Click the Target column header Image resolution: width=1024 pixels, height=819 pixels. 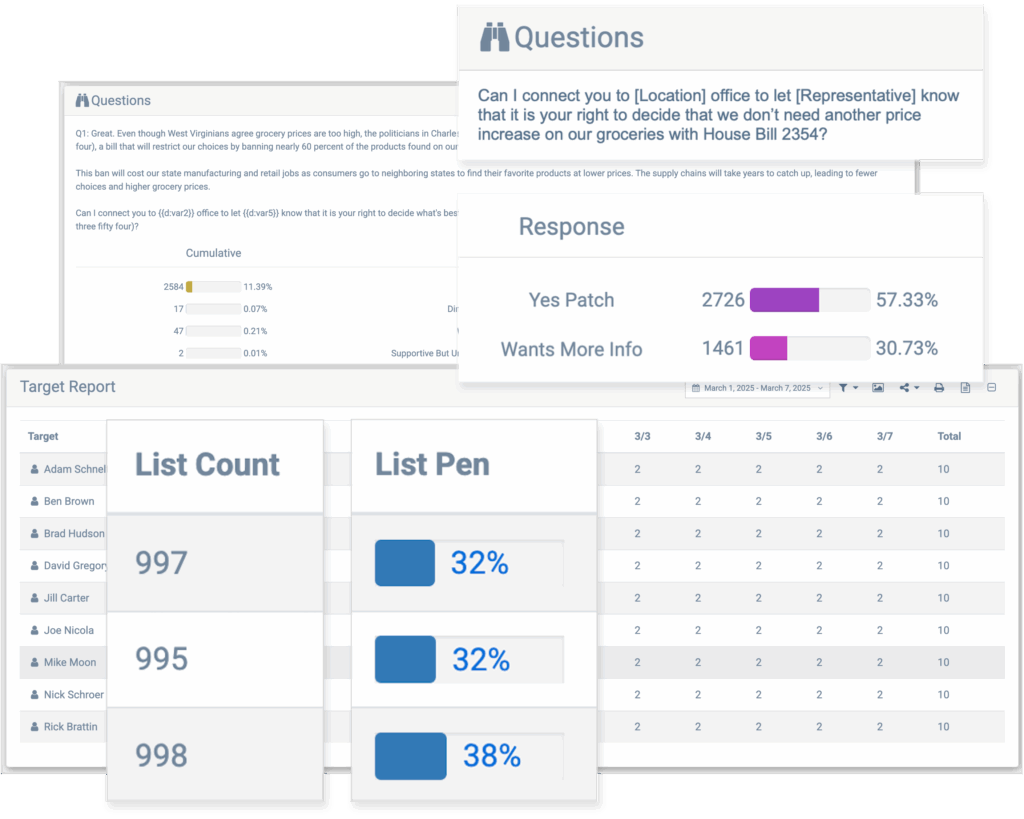[x=43, y=436]
